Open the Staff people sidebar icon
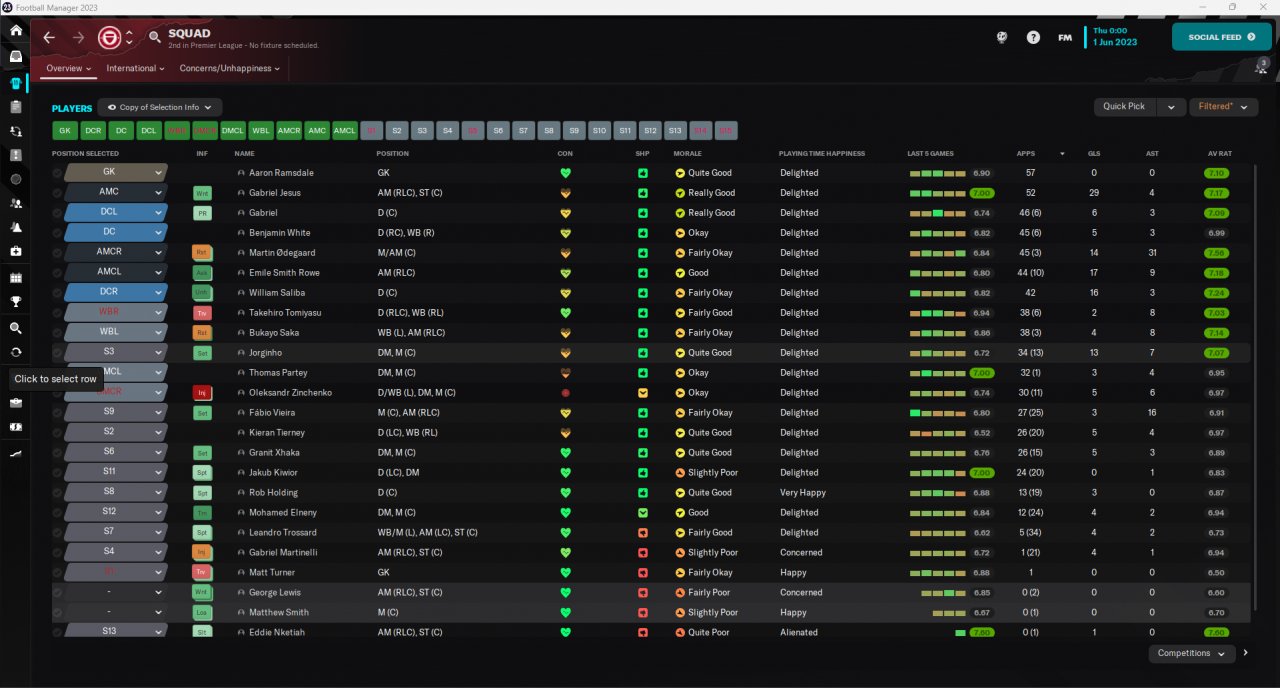Image resolution: width=1280 pixels, height=688 pixels. coord(16,203)
